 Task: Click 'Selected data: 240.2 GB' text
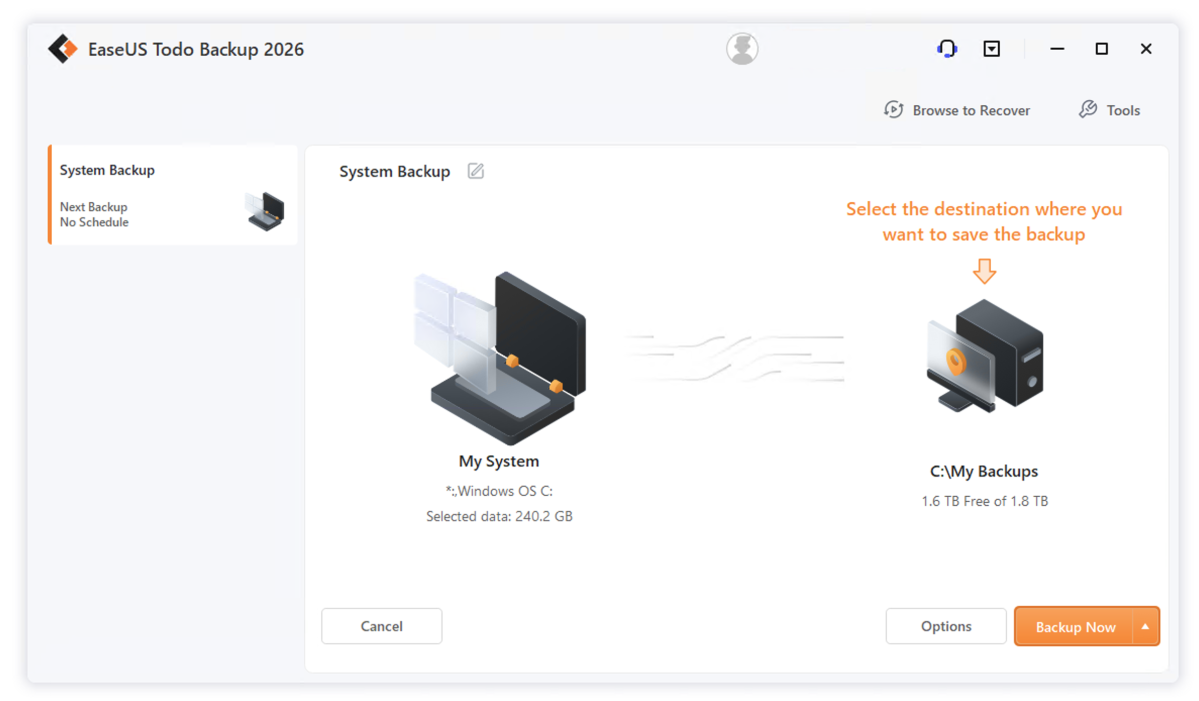point(499,517)
